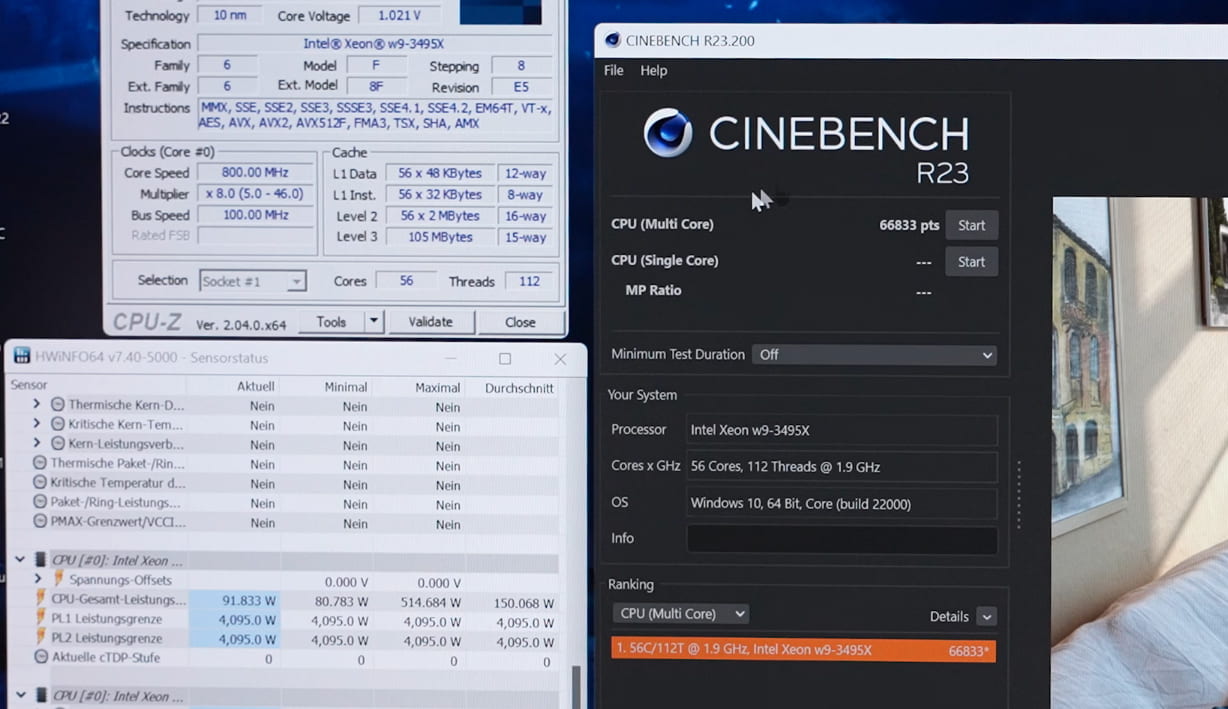Screen dimensions: 1228x709
Task: Expand the Spannungs-Offsets row
Action: pos(38,579)
